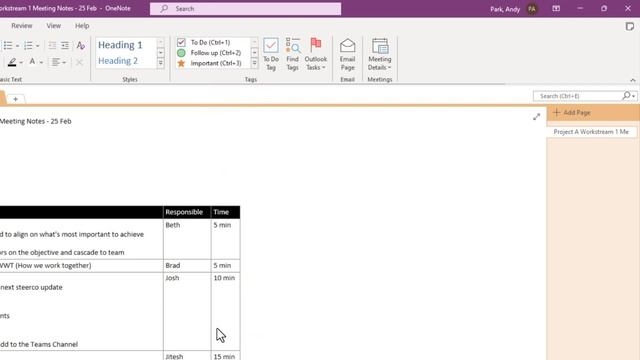Expand the Tags gallery more arrow
The width and height of the screenshot is (640, 360).
[x=254, y=63]
